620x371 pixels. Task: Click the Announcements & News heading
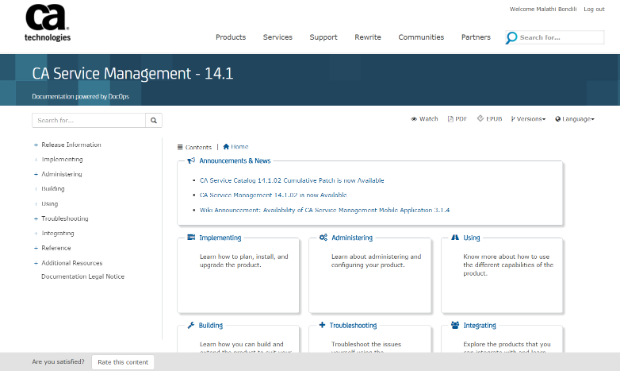coord(235,161)
